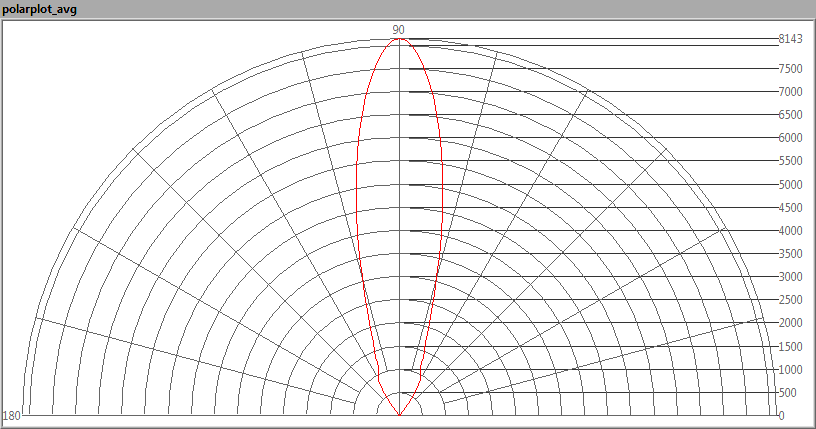This screenshot has height=429, width=816.
Task: Click the 2500 scale label
Action: [790, 300]
